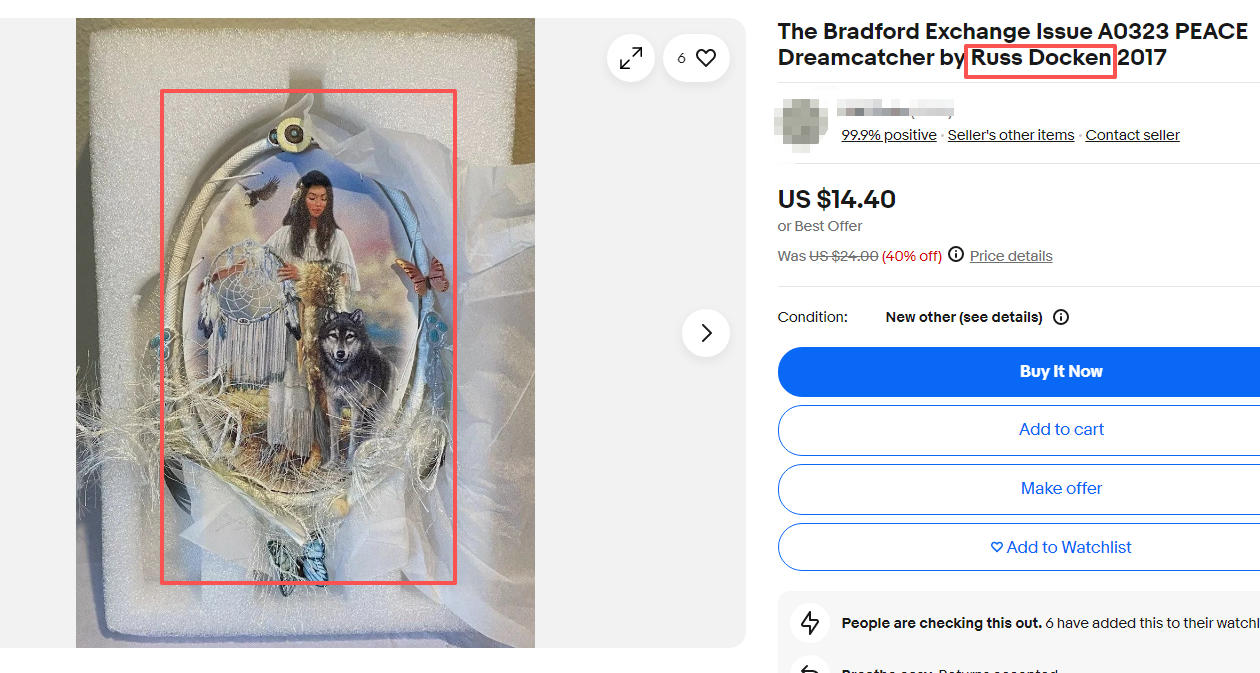Image resolution: width=1260 pixels, height=673 pixels.
Task: Open the 99.9% positive feedback link
Action: point(889,135)
